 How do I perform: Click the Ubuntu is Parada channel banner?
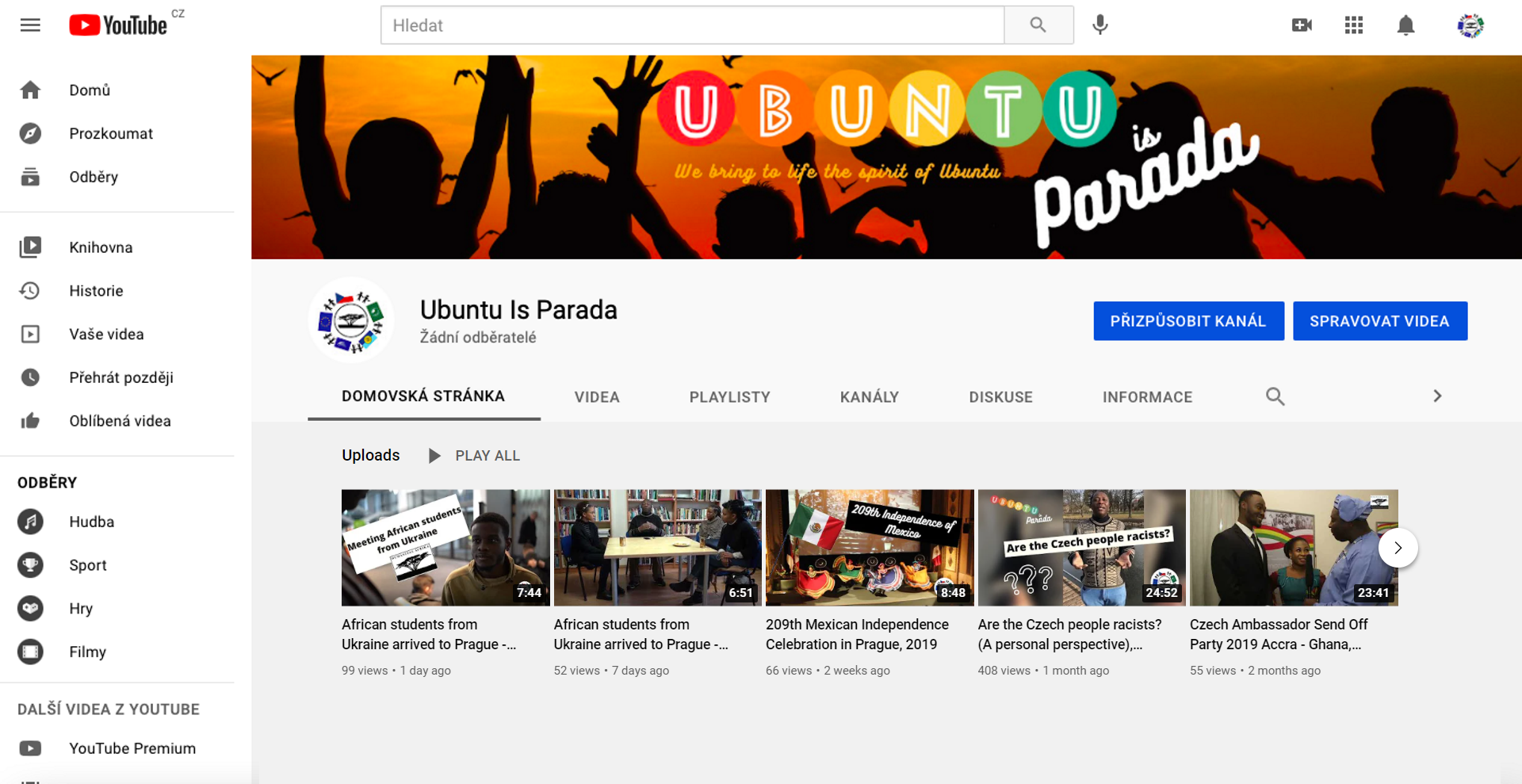point(886,157)
